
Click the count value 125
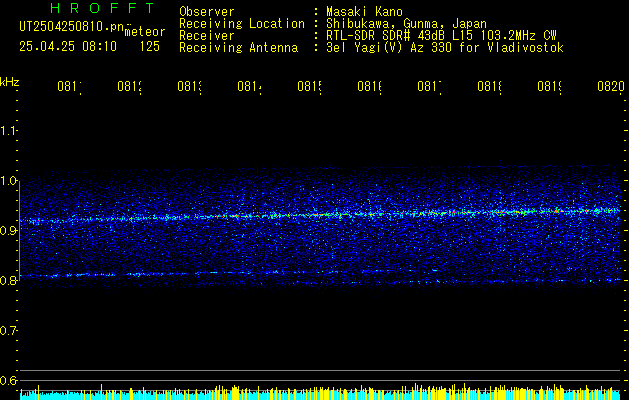(x=150, y=47)
